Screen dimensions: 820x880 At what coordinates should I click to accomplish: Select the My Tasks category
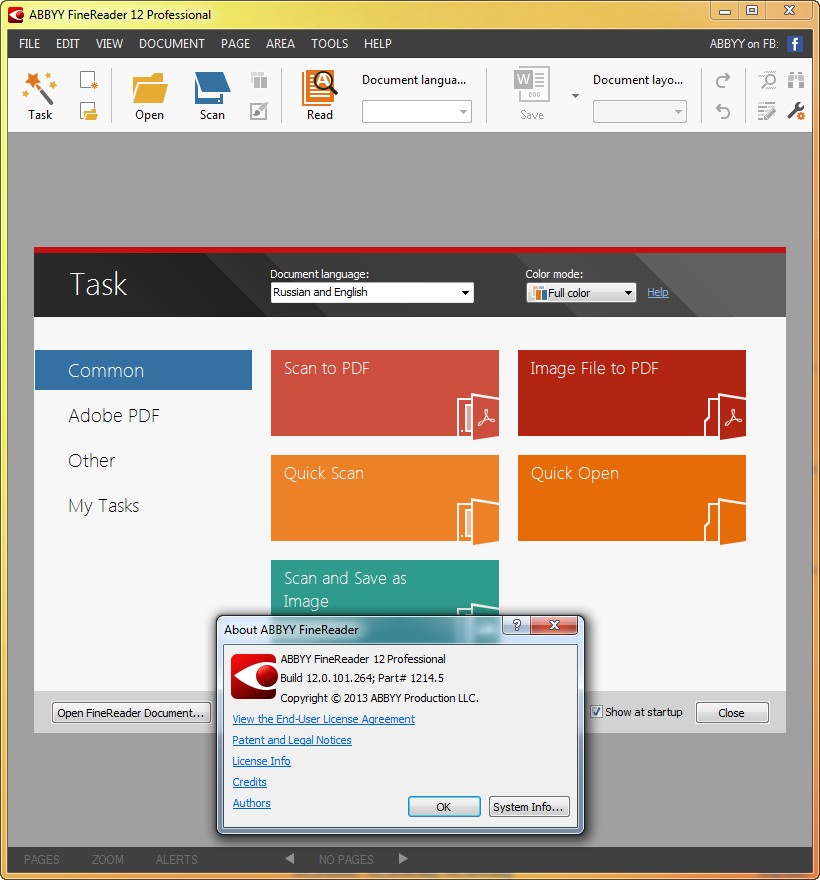click(x=103, y=506)
